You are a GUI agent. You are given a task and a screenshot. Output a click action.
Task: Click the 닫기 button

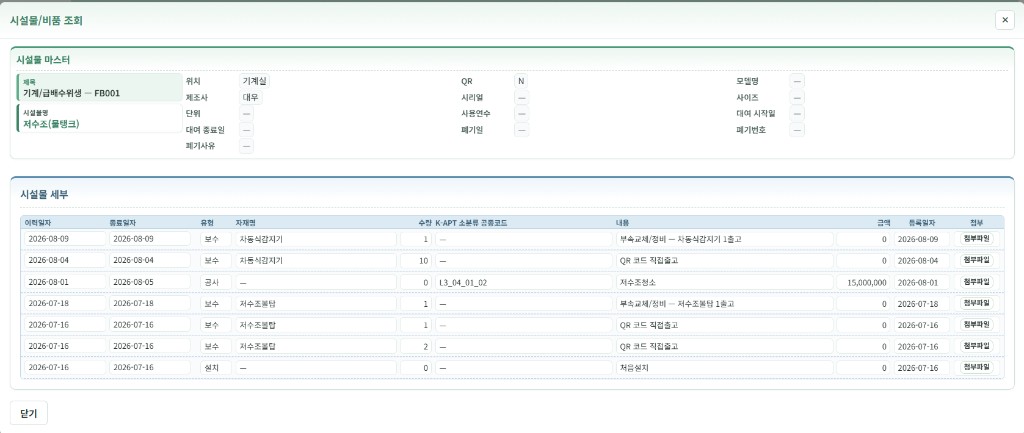[29, 413]
